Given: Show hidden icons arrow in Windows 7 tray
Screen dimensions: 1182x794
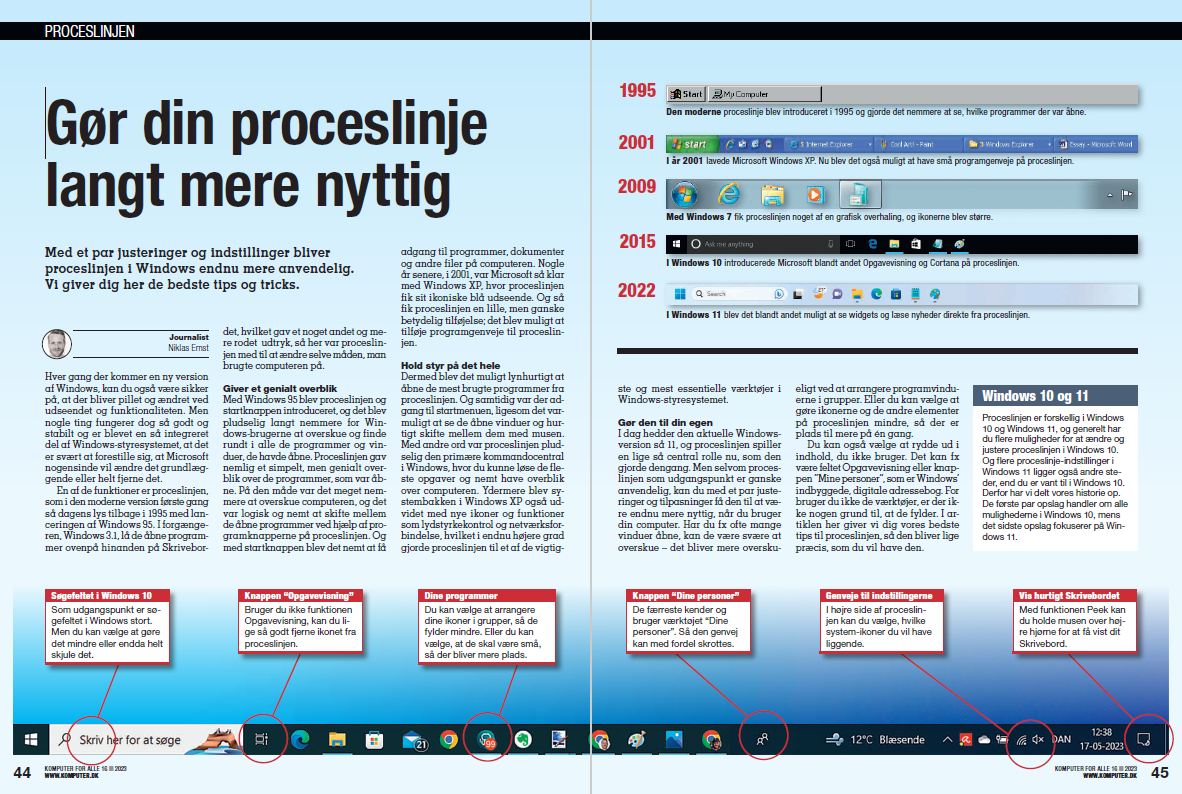Looking at the screenshot, I should [x=1110, y=195].
